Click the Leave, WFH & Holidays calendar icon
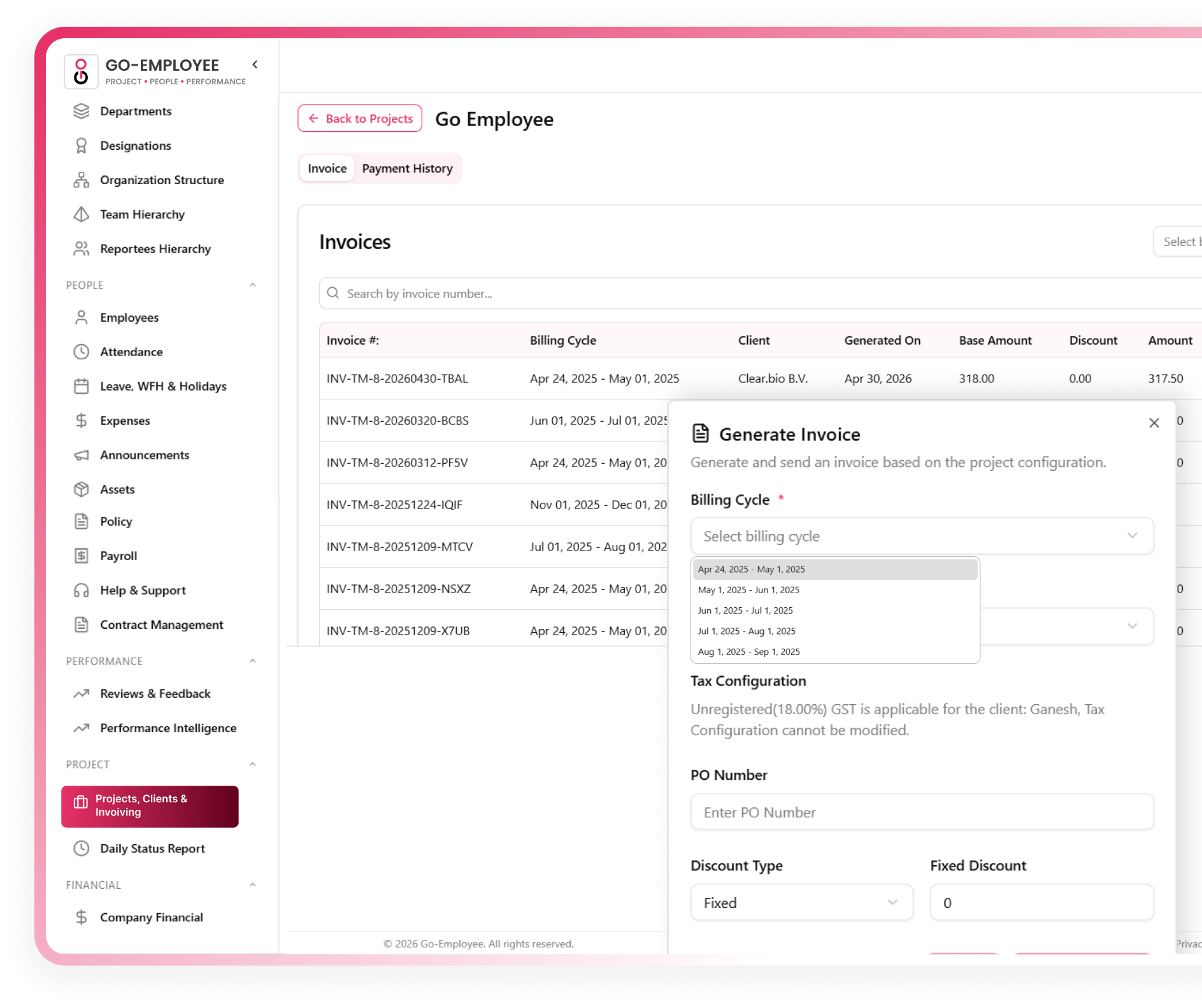The height and width of the screenshot is (1008, 1202). (x=81, y=387)
